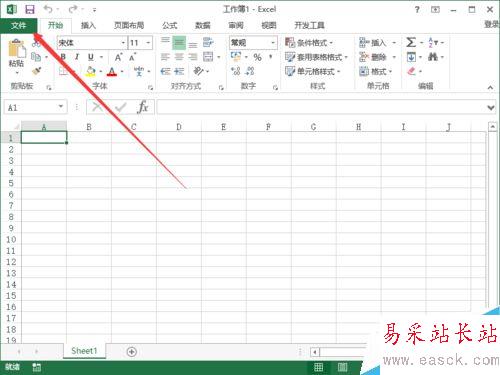Add a new sheet with plus icon
The width and height of the screenshot is (500, 375).
[x=132, y=351]
